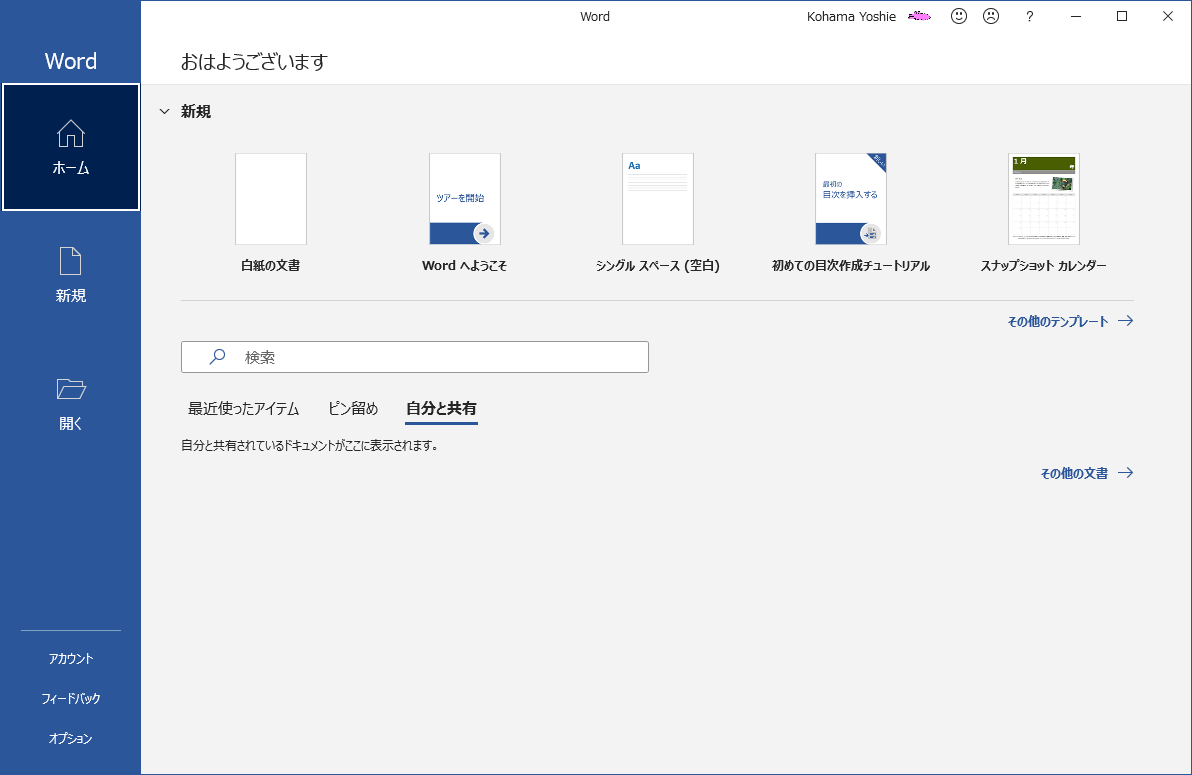The height and width of the screenshot is (775, 1192).
Task: Collapse the 新規 section chevron
Action: pyautogui.click(x=164, y=112)
